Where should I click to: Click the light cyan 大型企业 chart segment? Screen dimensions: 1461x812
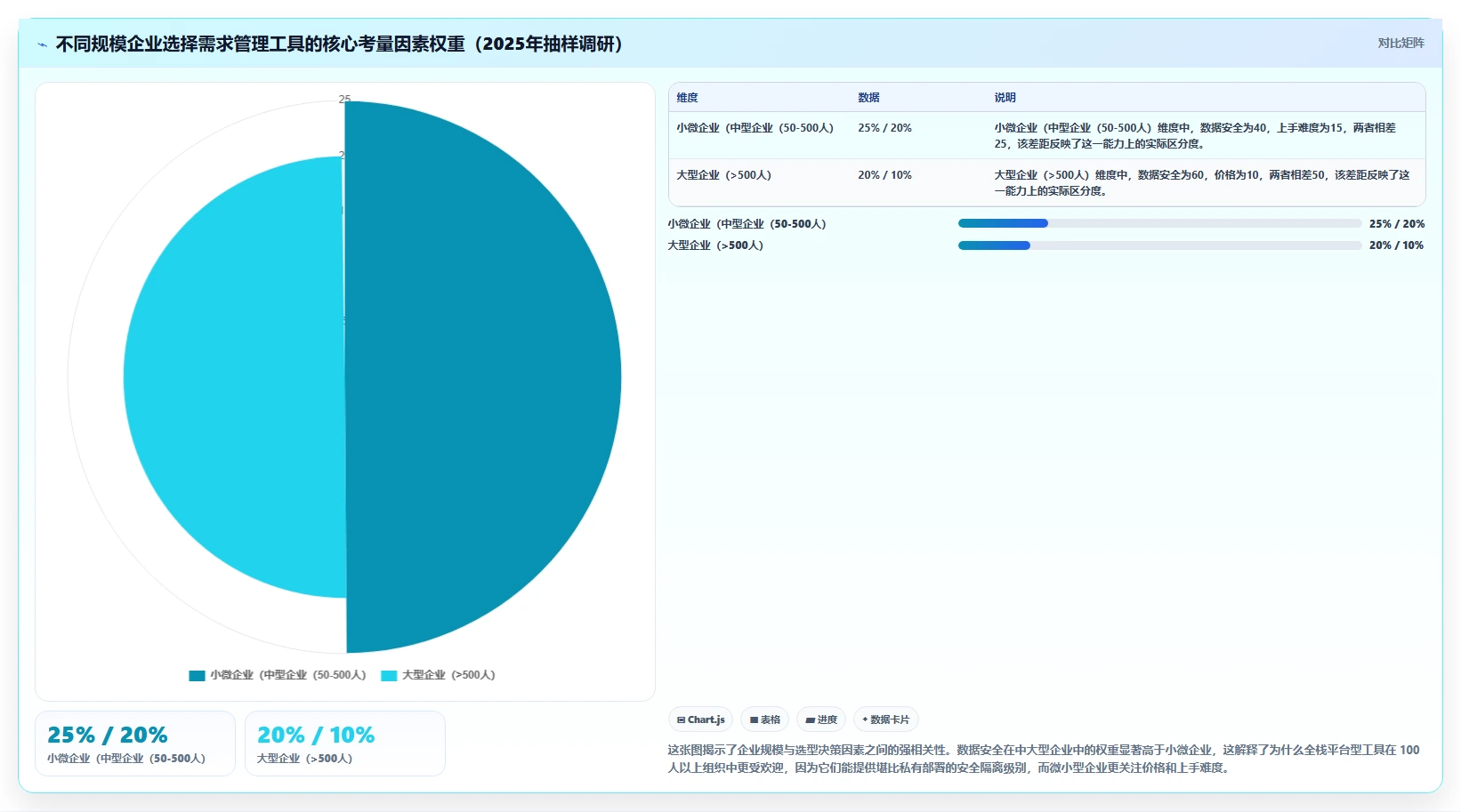[x=236, y=377]
